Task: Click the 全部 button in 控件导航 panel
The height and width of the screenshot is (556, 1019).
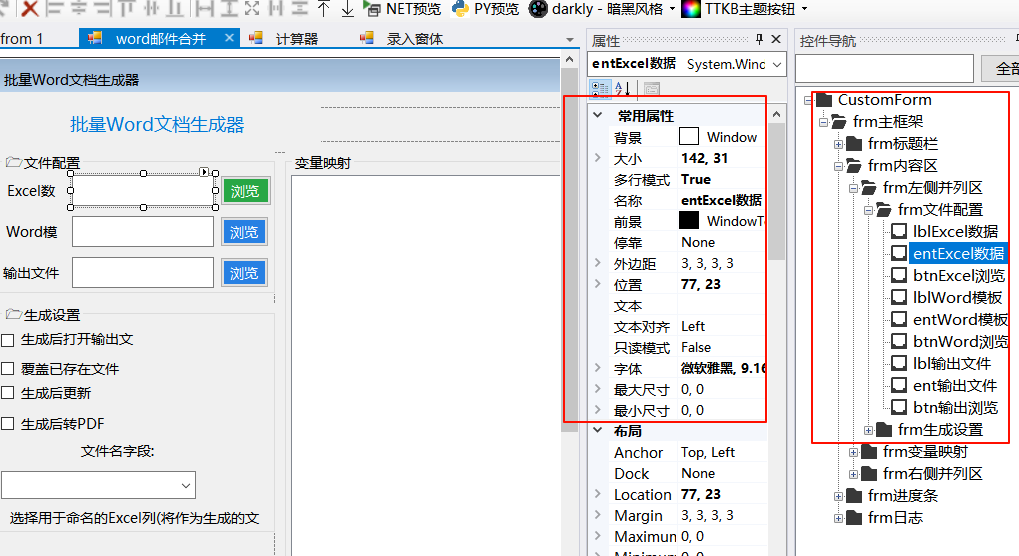Action: [1001, 68]
